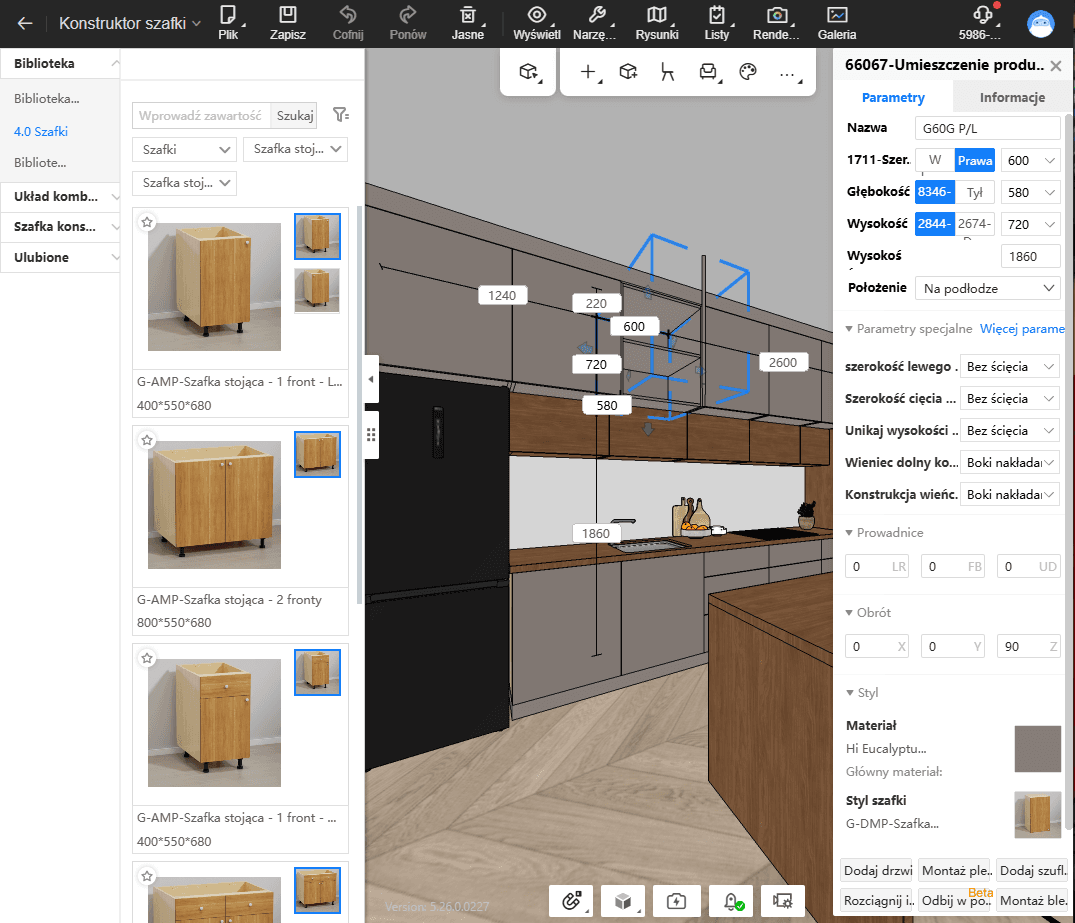The height and width of the screenshot is (923, 1075).
Task: Open the Położenie Na podłodze dropdown
Action: pos(988,289)
